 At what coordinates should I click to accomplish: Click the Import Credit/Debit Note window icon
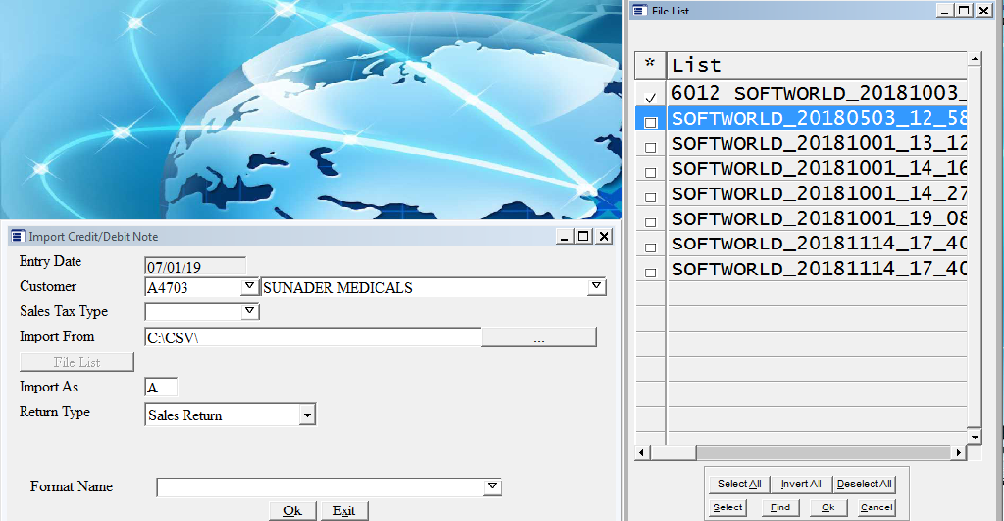[x=19, y=236]
